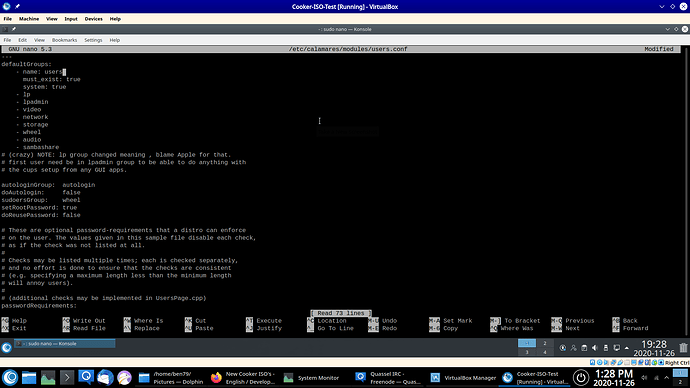Click the host power/logout button
The height and width of the screenshot is (388, 690).
pos(580,377)
